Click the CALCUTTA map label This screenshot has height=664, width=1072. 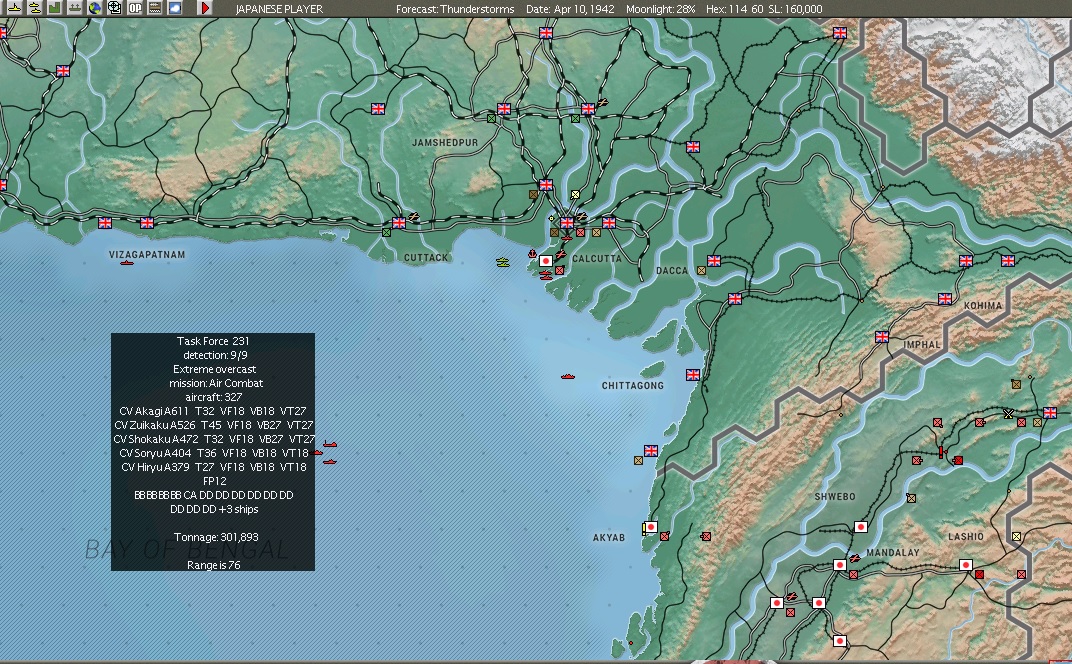[x=597, y=258]
